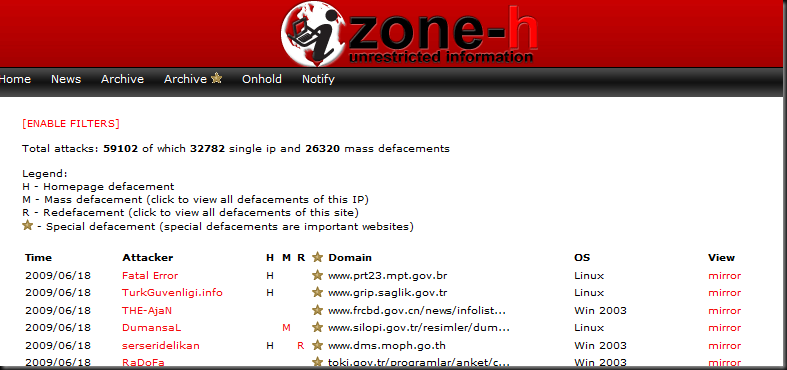Click the Time column header

point(39,258)
